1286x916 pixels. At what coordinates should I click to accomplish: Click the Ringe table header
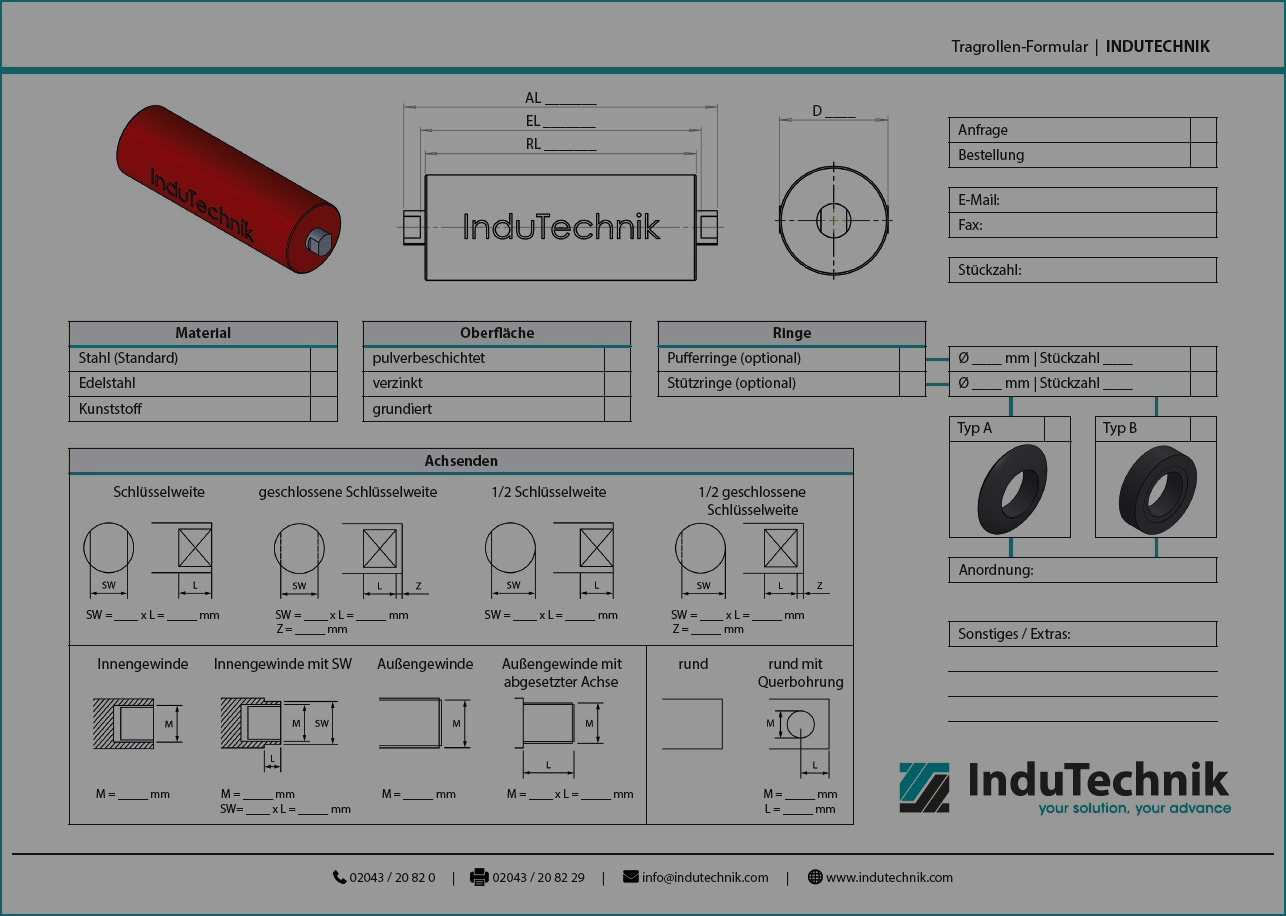tap(792, 333)
